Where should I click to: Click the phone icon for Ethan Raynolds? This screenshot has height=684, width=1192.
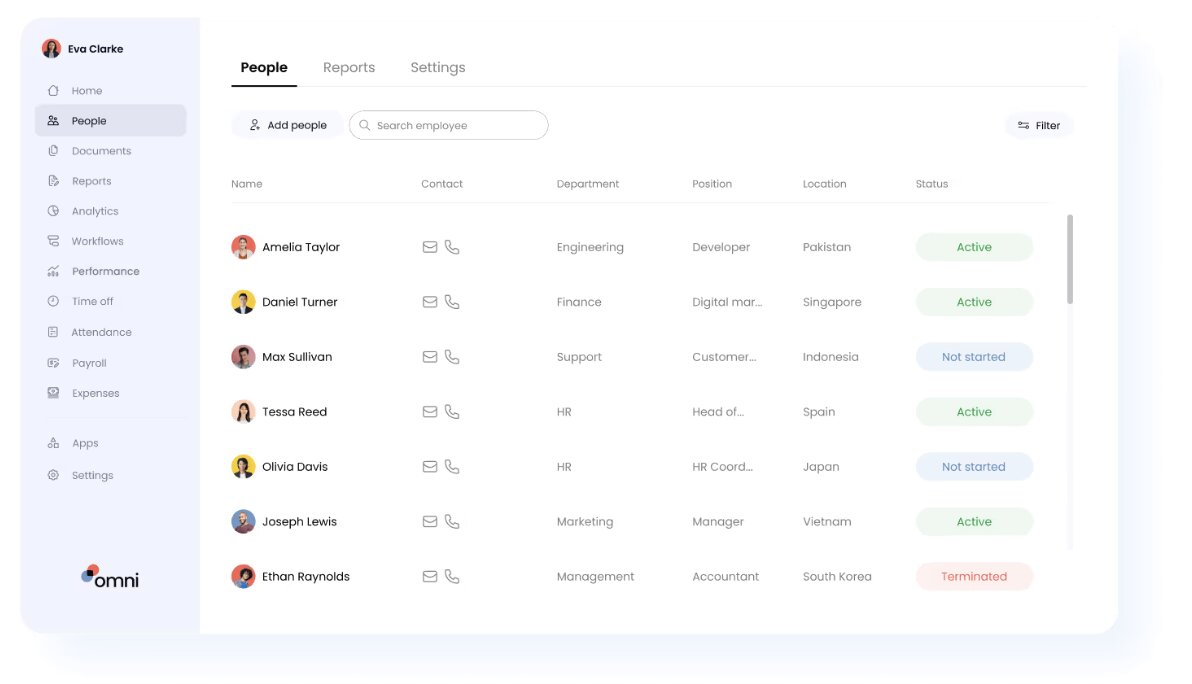pos(452,577)
